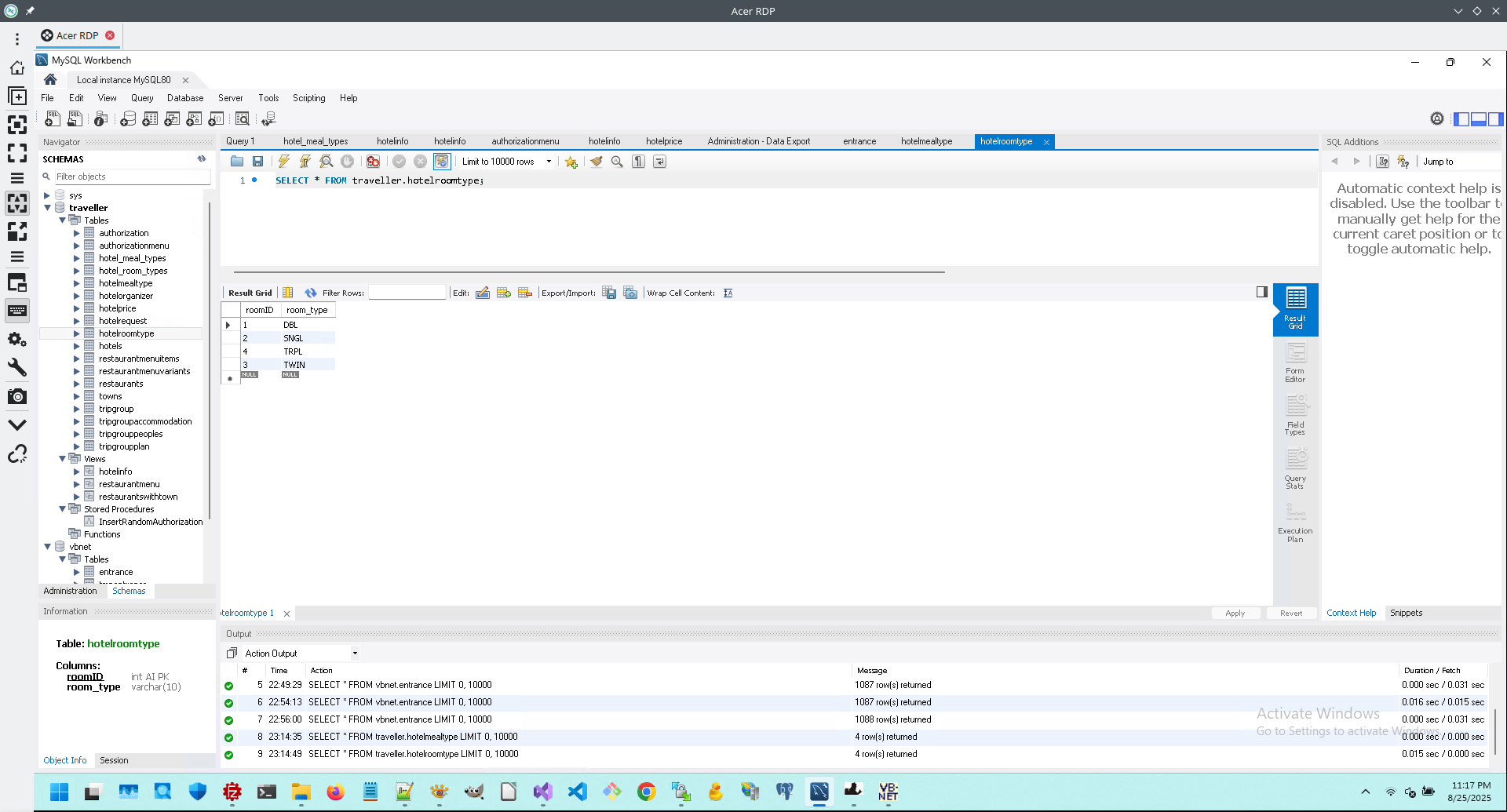Switch to the Administration navigator tab
This screenshot has width=1507, height=812.
70,591
